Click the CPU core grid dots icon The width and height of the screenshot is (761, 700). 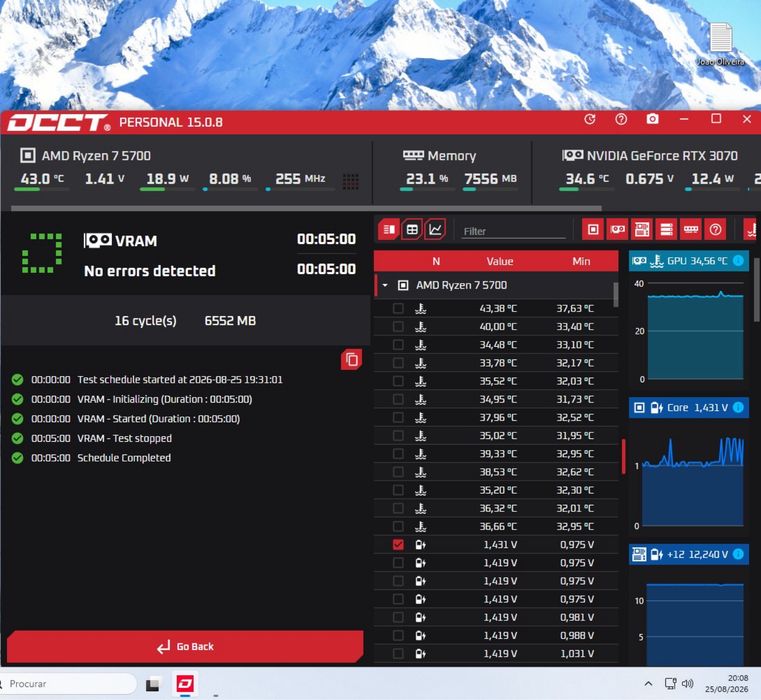point(350,182)
